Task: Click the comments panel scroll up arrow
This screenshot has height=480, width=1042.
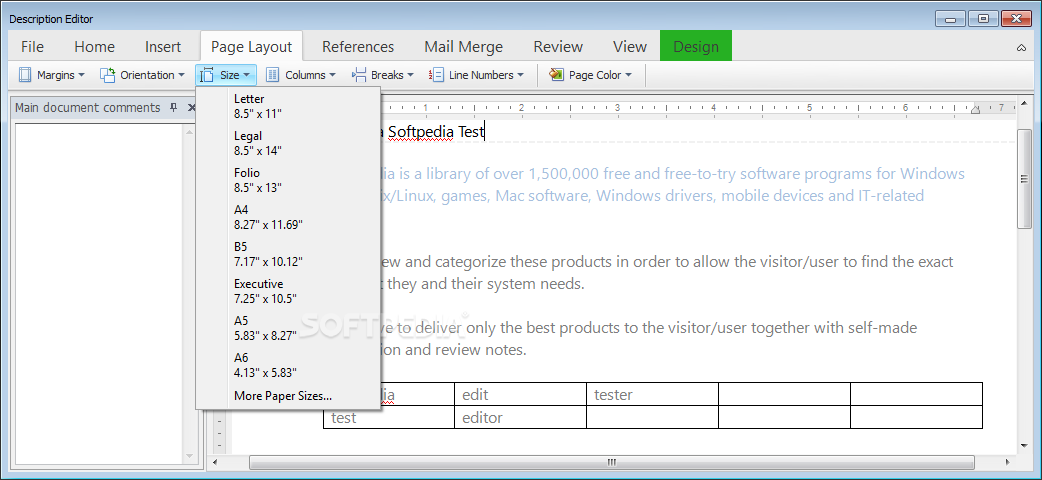Action: (x=190, y=132)
